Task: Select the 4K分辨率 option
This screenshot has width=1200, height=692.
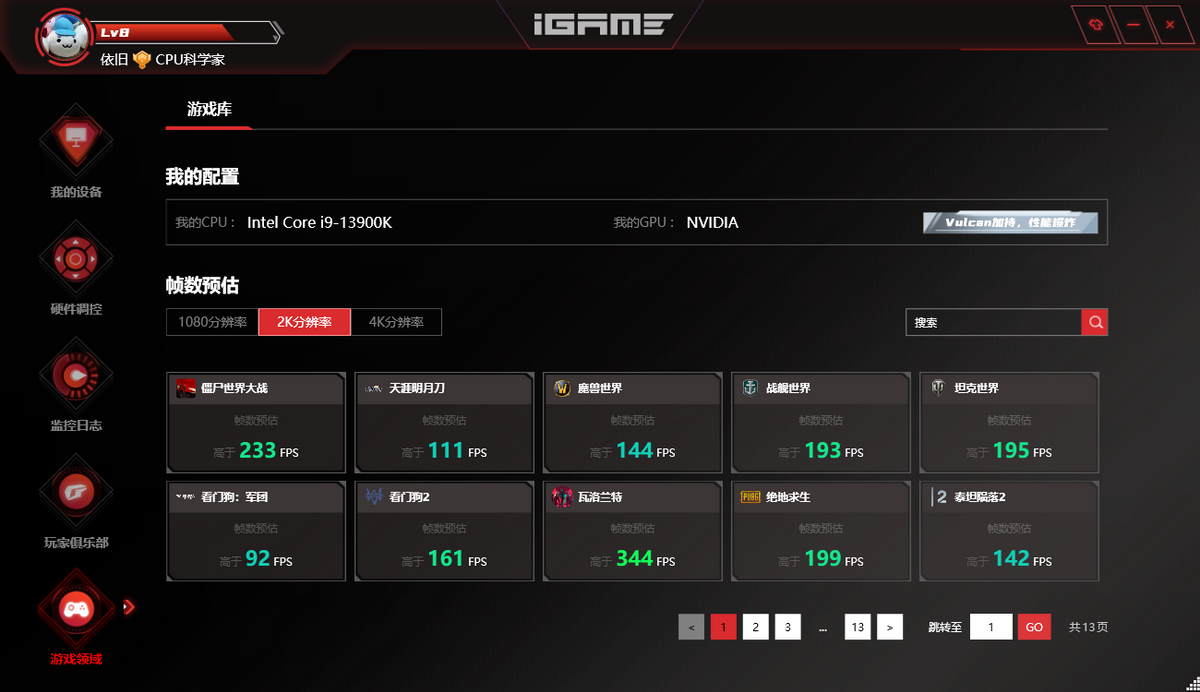Action: pos(398,322)
